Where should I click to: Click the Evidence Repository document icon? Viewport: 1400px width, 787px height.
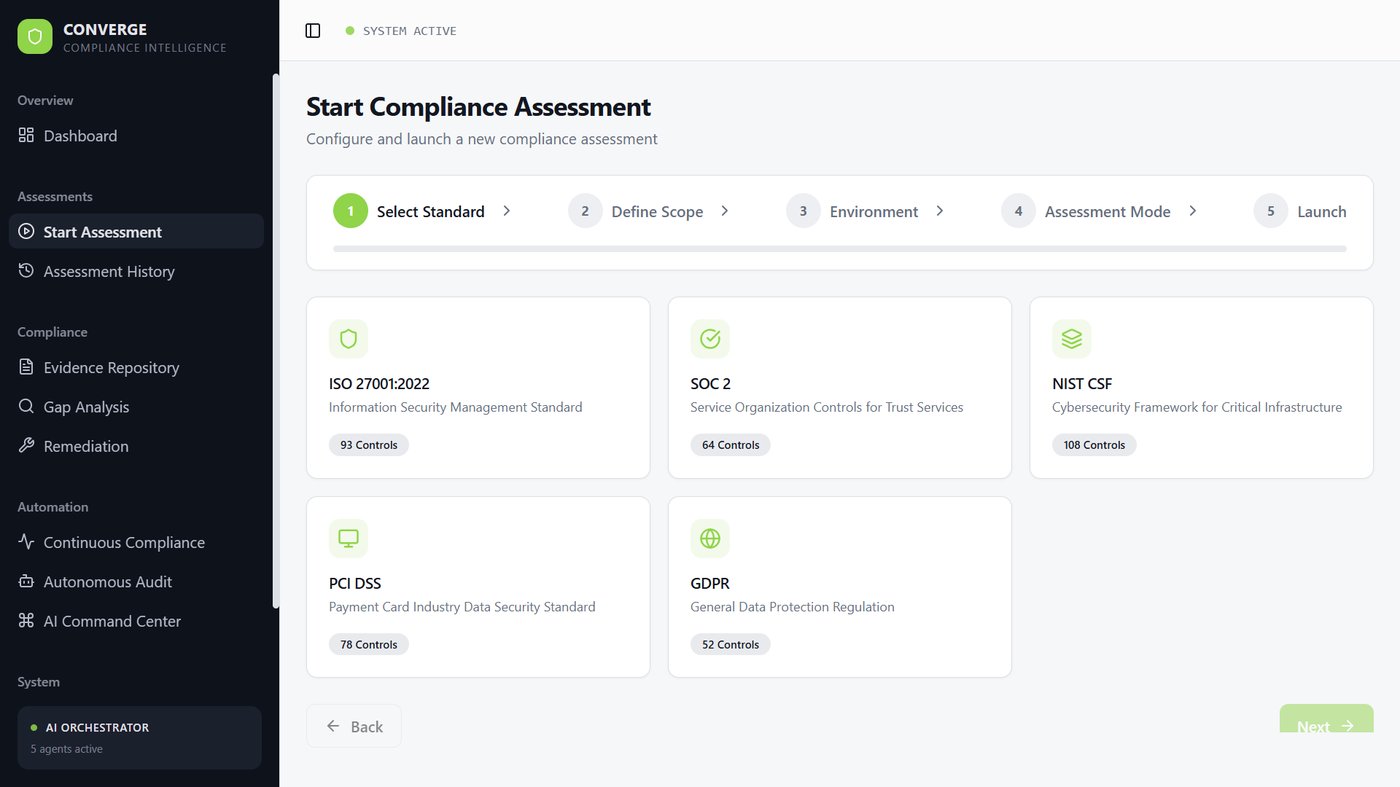(26, 367)
